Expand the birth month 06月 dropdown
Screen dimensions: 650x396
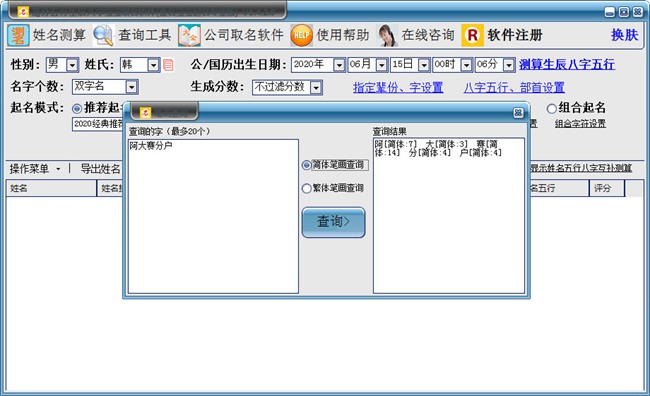tap(381, 65)
